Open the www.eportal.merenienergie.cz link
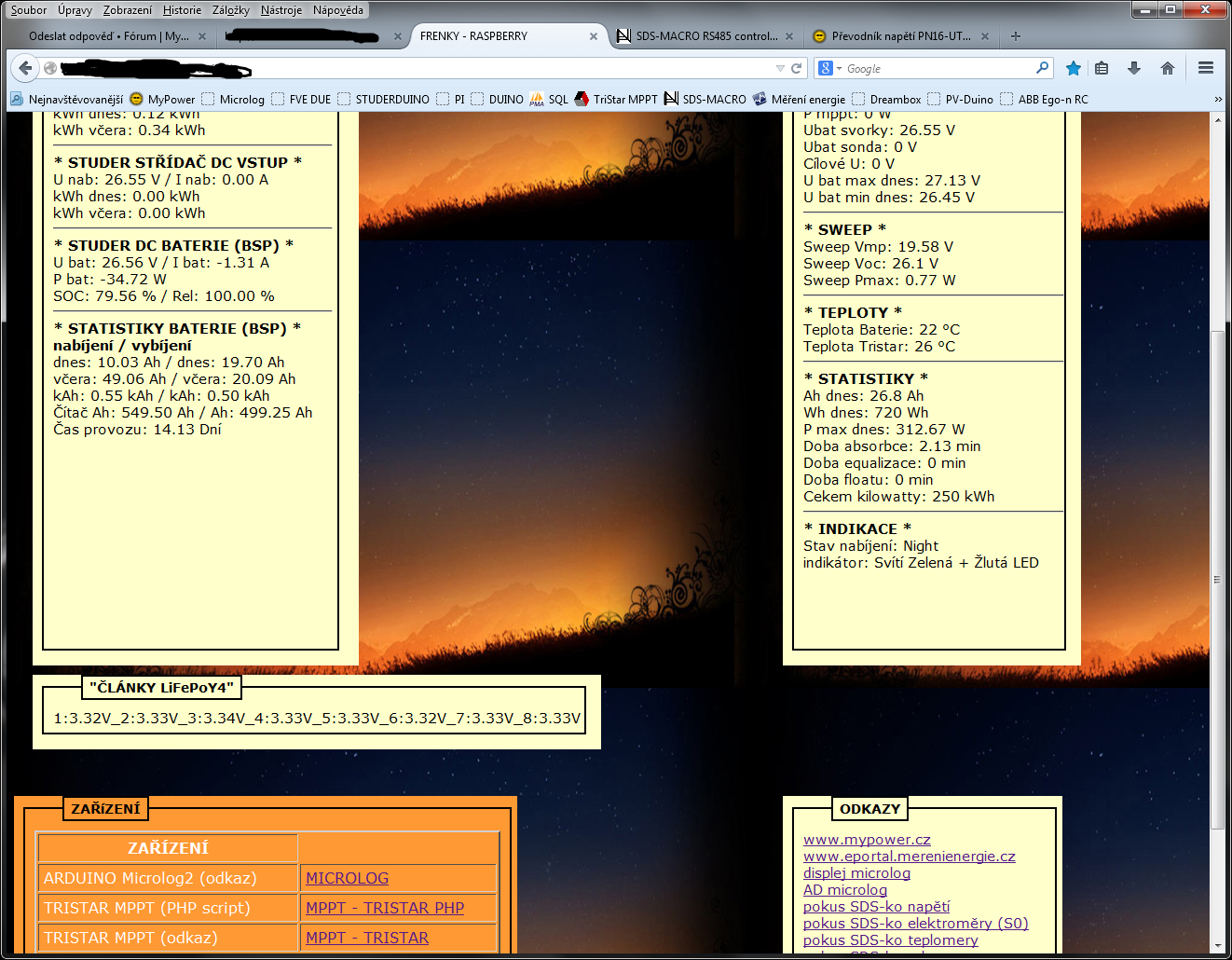This screenshot has height=960, width=1232. point(910,857)
